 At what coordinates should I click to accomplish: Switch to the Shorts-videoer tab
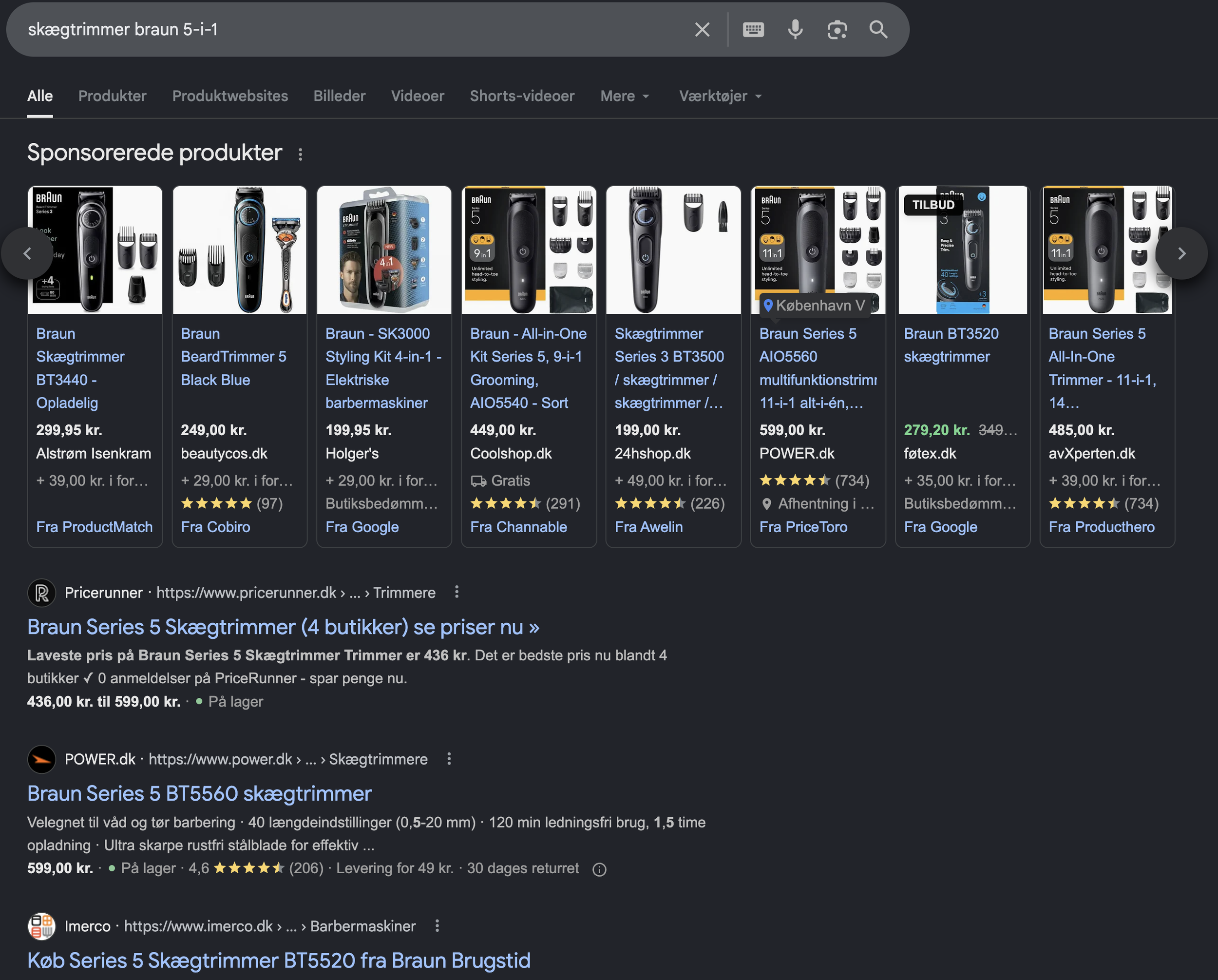pos(522,96)
